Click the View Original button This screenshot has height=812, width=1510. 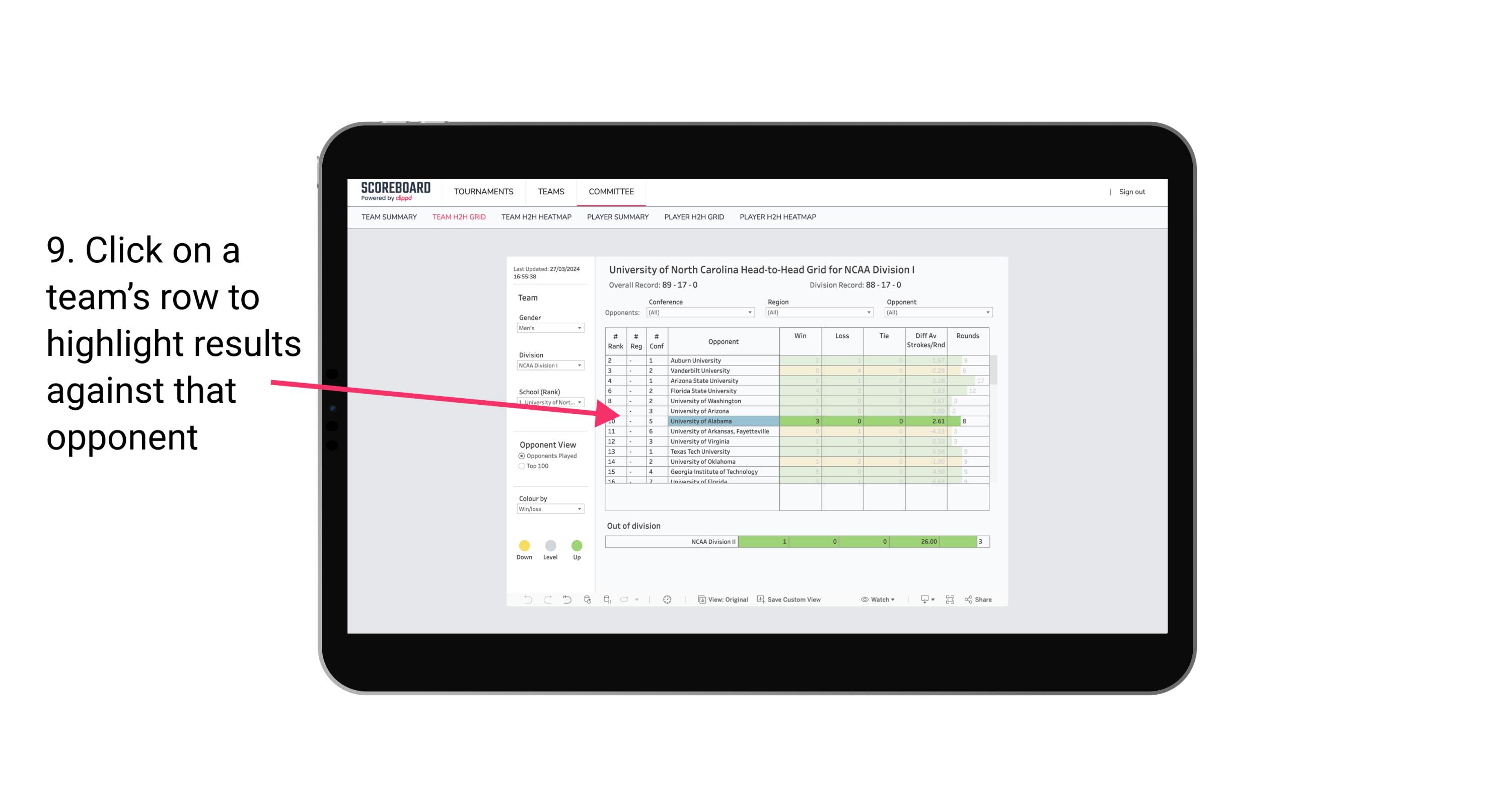click(x=723, y=600)
